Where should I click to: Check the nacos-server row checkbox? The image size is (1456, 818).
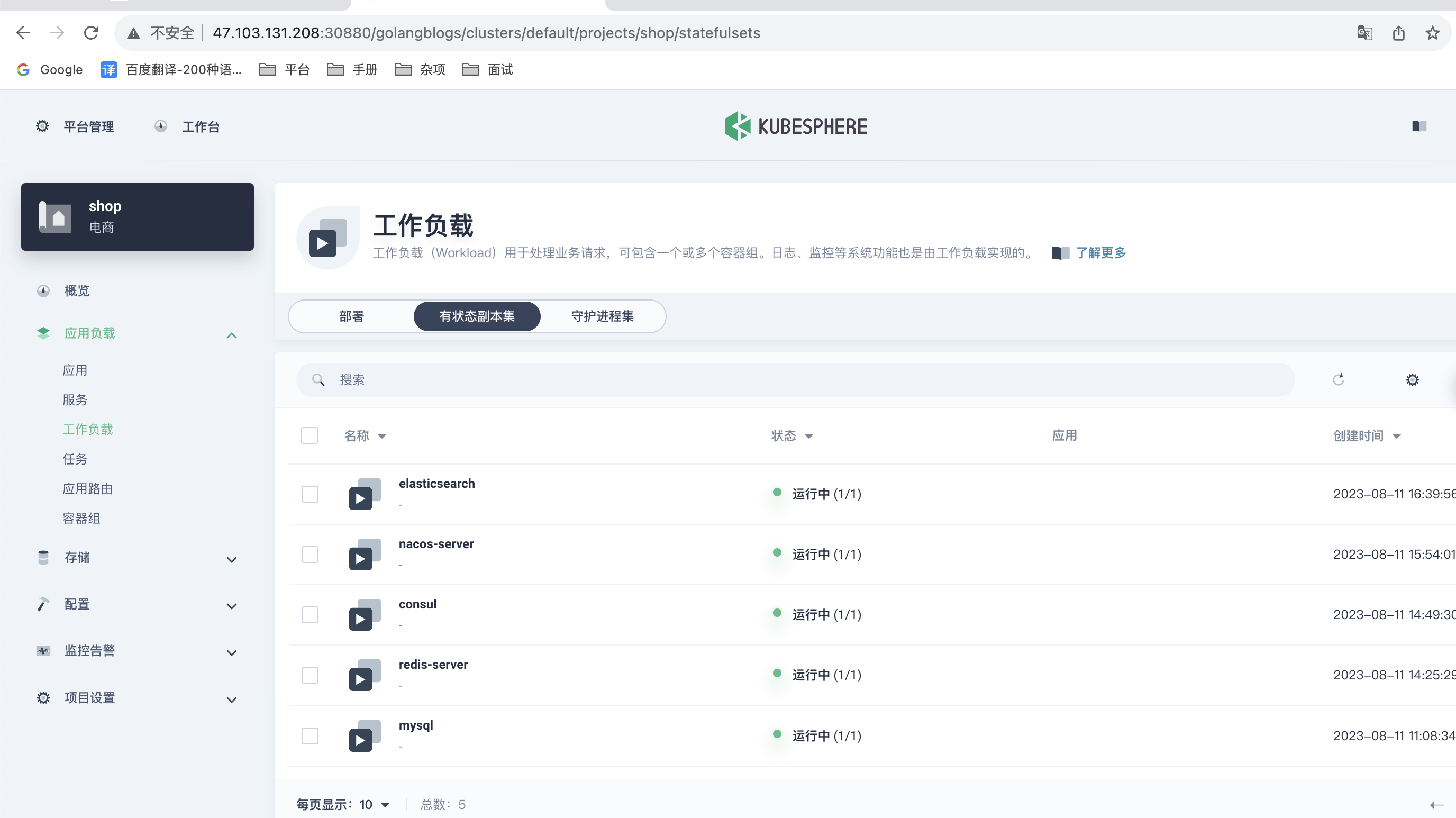310,554
